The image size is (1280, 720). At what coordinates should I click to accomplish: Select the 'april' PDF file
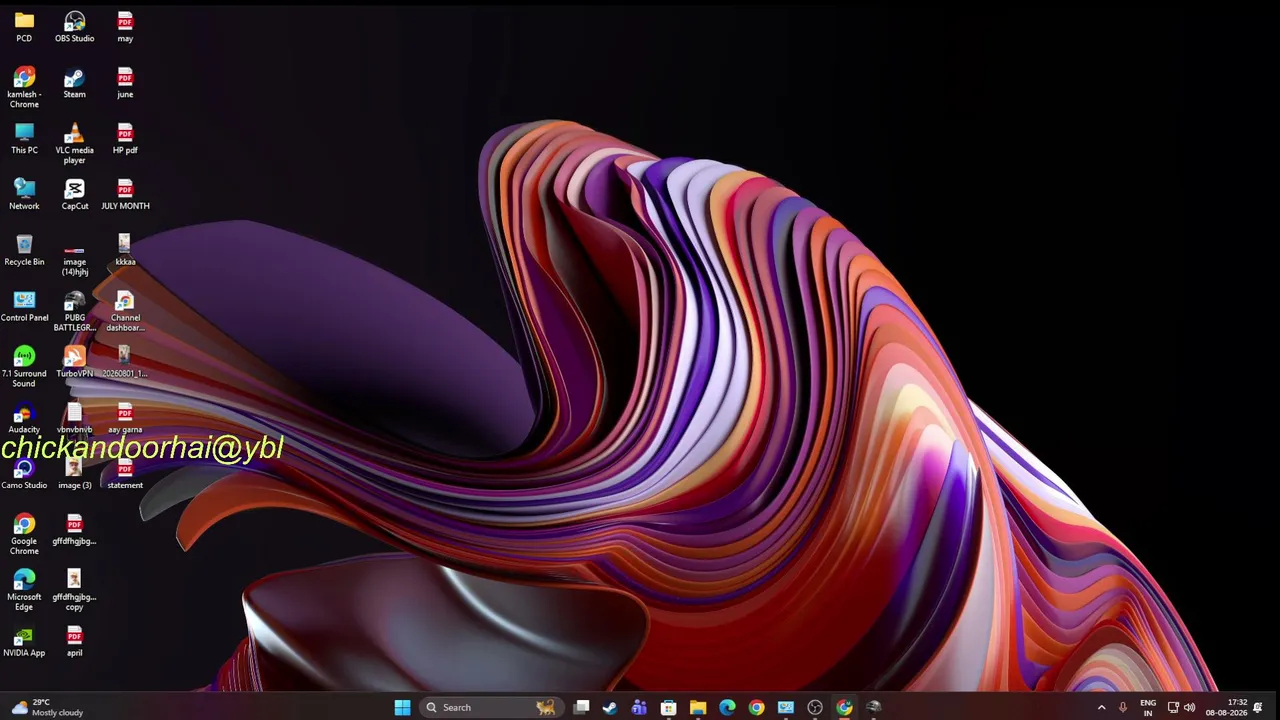click(74, 643)
